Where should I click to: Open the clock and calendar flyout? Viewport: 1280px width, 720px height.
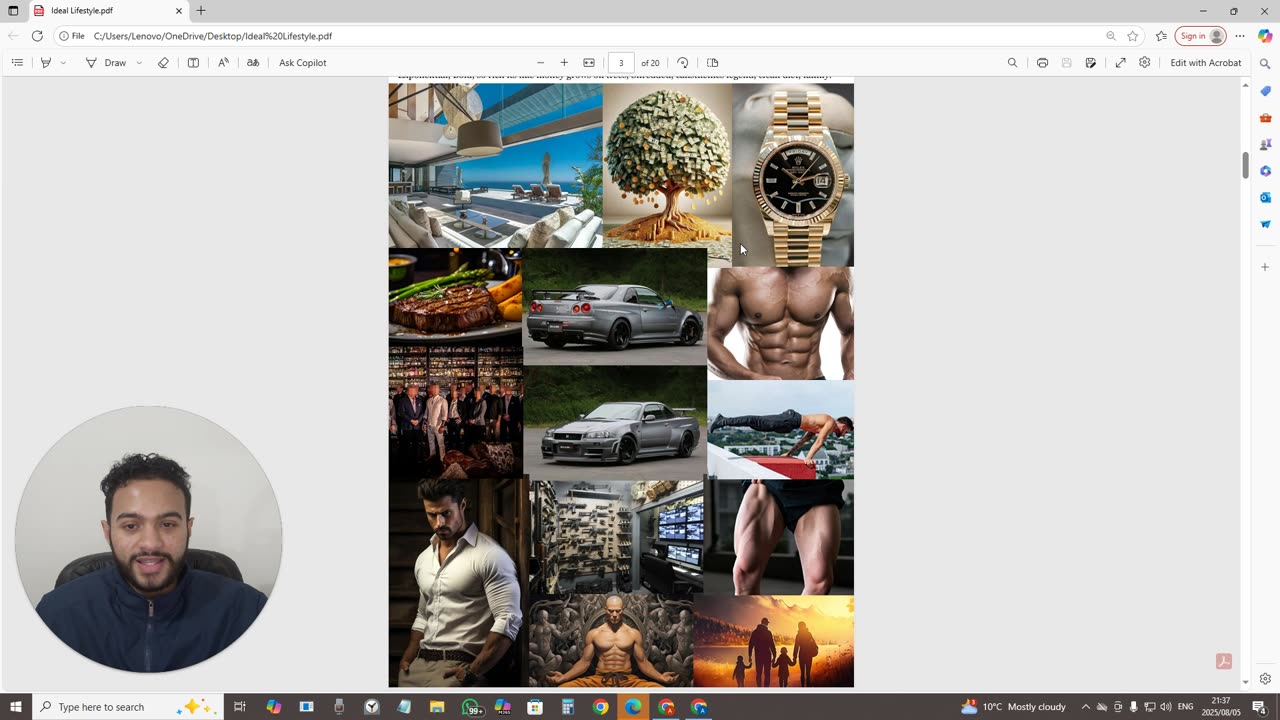click(1221, 707)
